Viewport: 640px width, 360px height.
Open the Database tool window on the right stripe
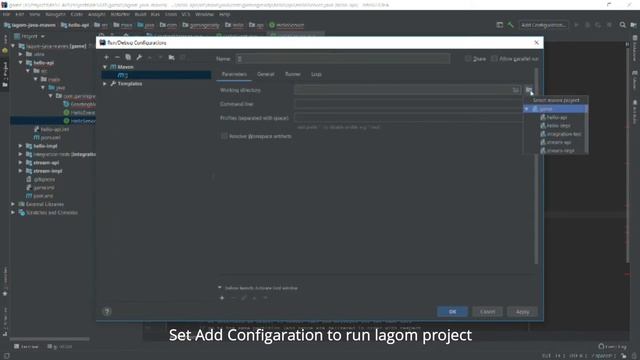tap(635, 48)
